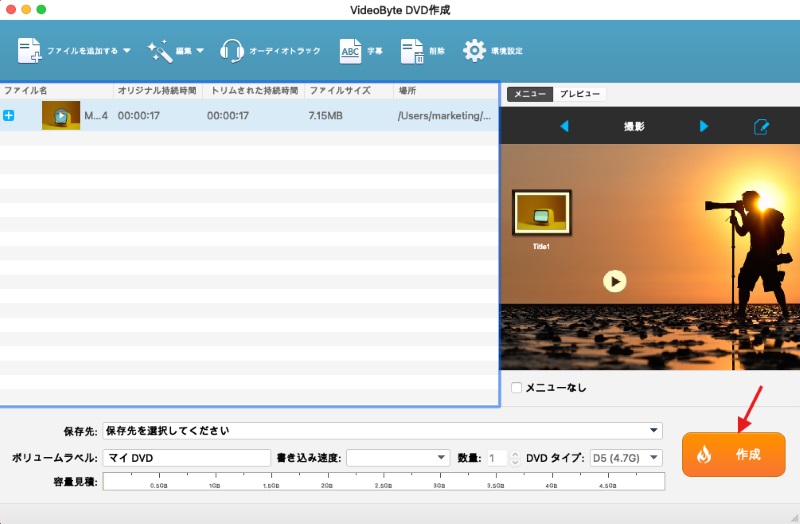Click the 字幕 toolbar label
This screenshot has width=800, height=524.
375,51
